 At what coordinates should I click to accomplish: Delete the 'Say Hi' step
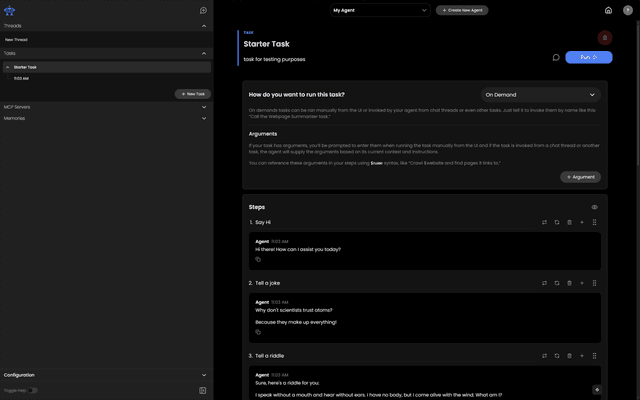pos(569,222)
